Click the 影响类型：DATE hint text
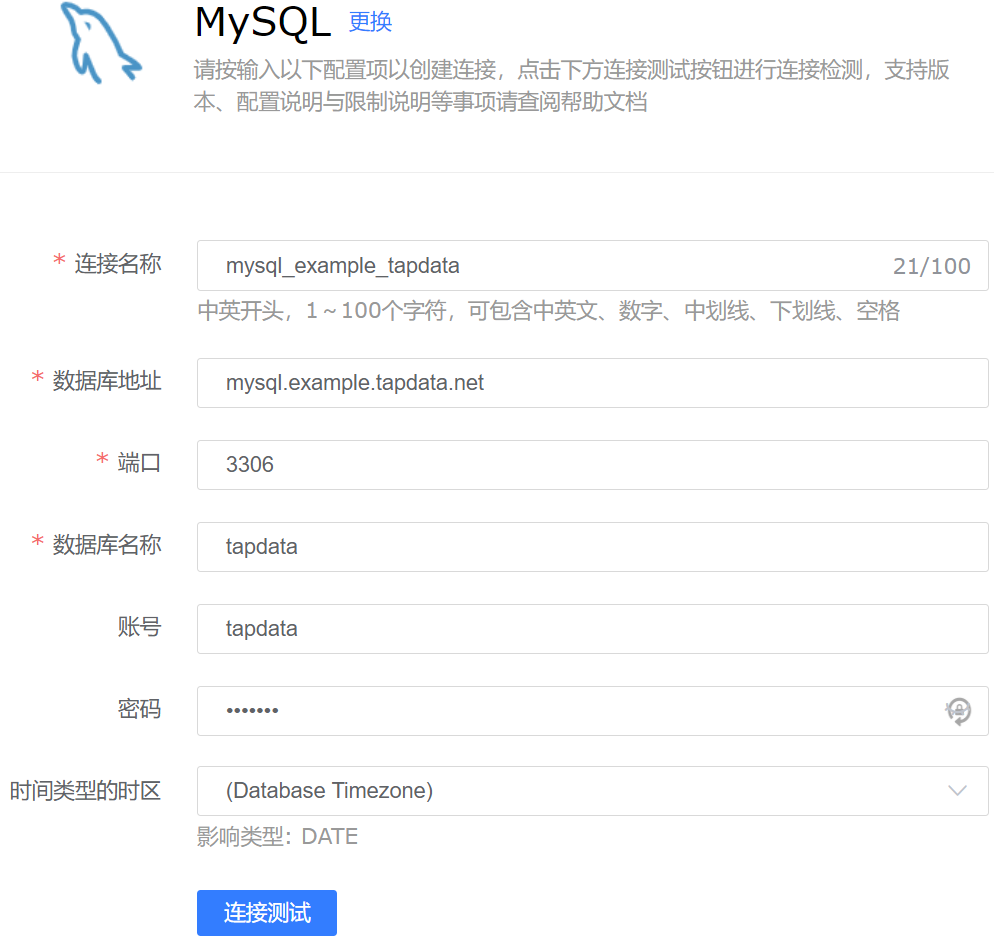Image resolution: width=994 pixels, height=939 pixels. [x=278, y=836]
